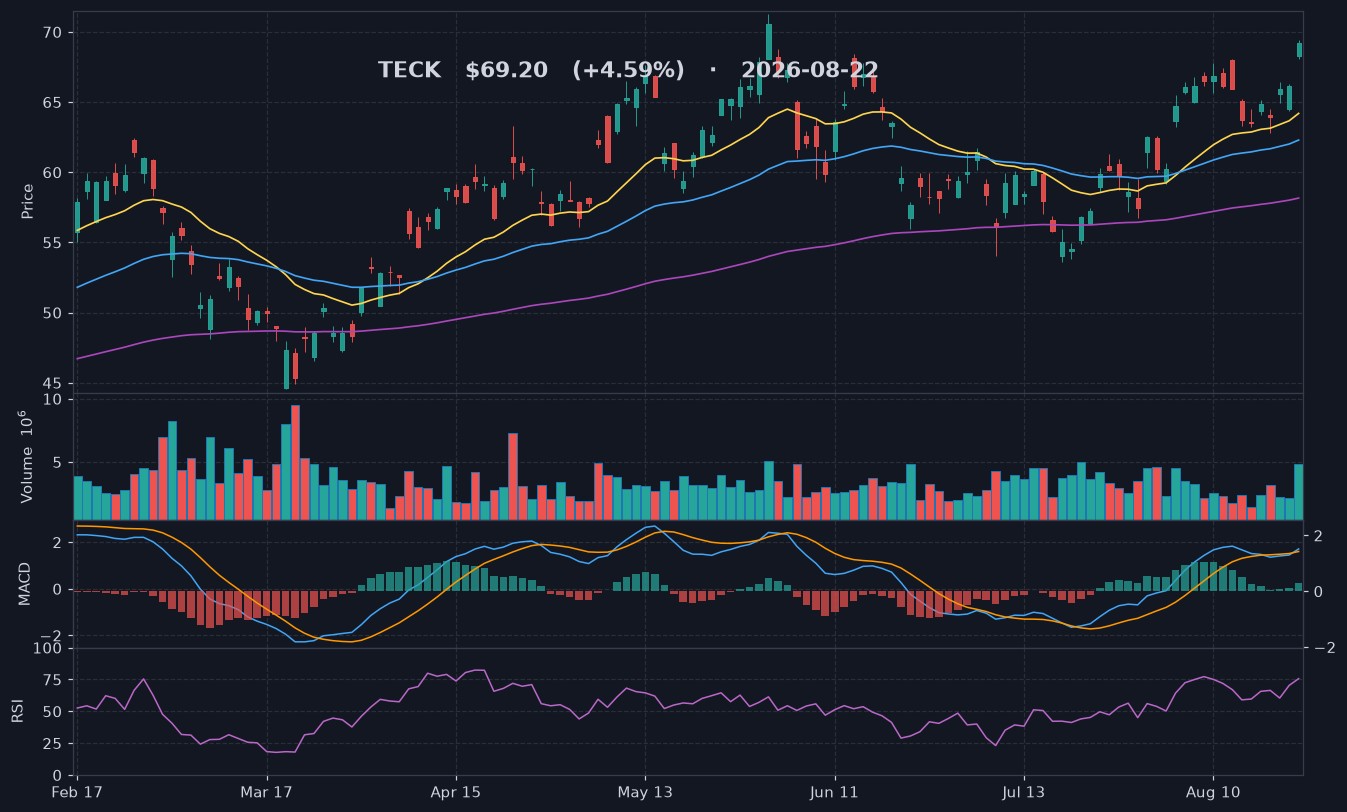Click the 65 price axis tick

point(52,103)
